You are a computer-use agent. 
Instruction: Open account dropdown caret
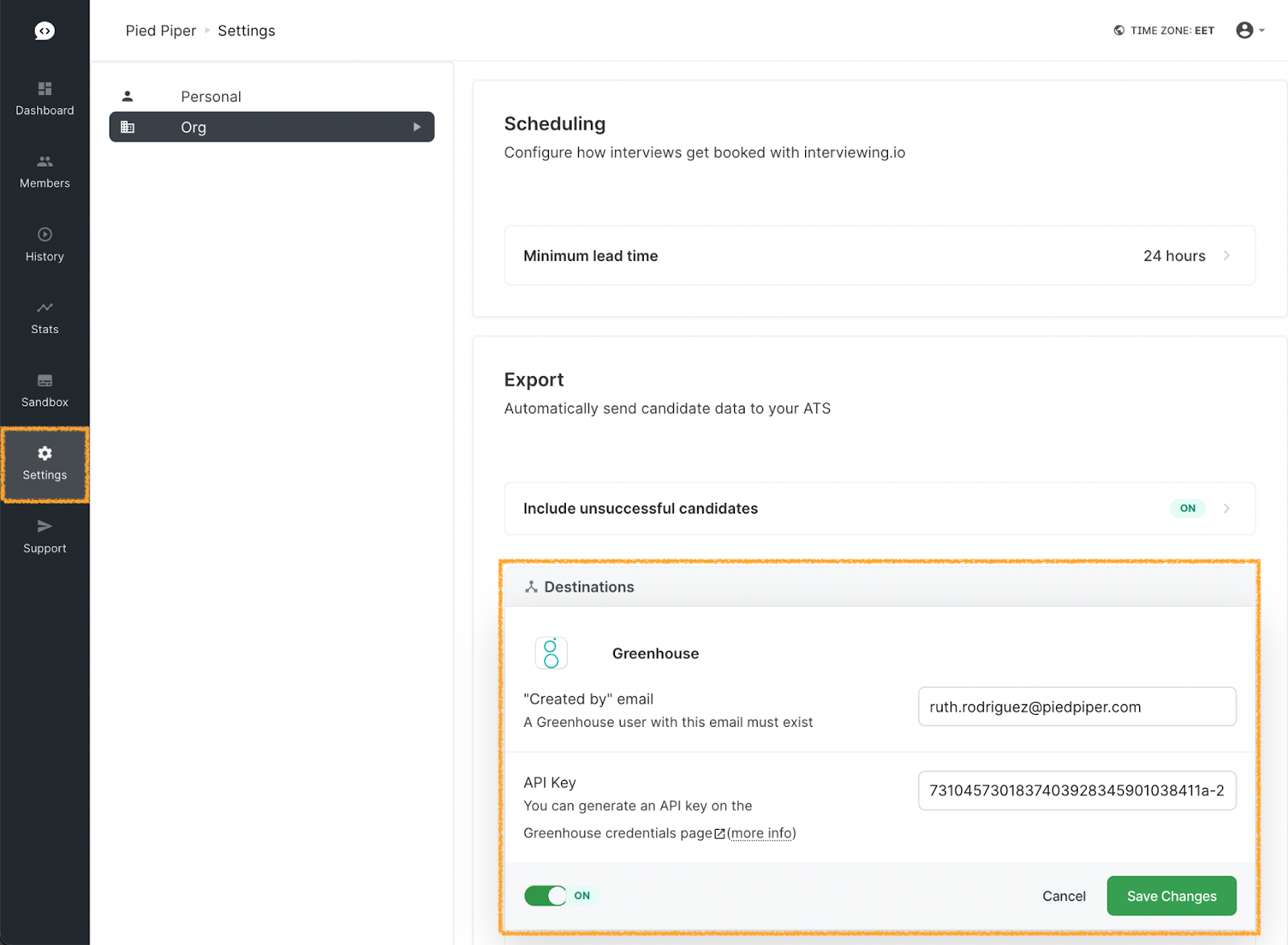tap(1261, 31)
